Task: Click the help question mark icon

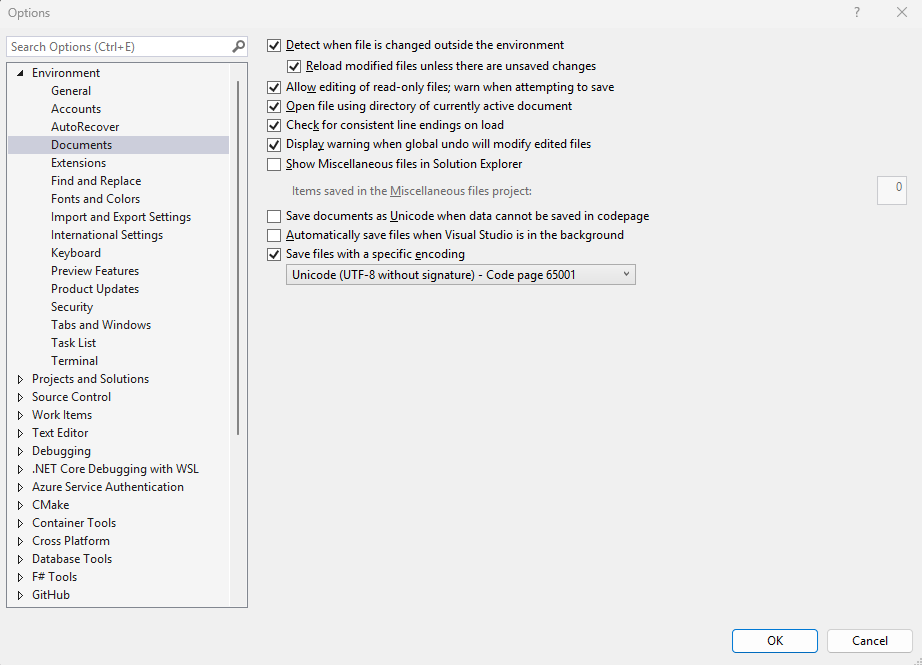Action: point(857,13)
